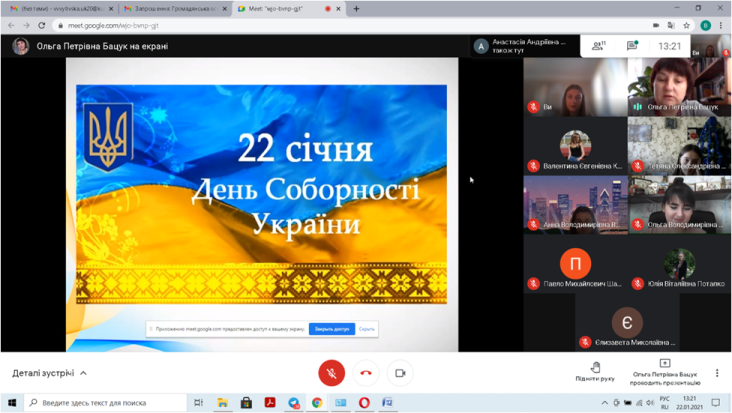Select Pavlo Mykhailovych's participant tile
732x413 pixels.
pyautogui.click(x=575, y=269)
